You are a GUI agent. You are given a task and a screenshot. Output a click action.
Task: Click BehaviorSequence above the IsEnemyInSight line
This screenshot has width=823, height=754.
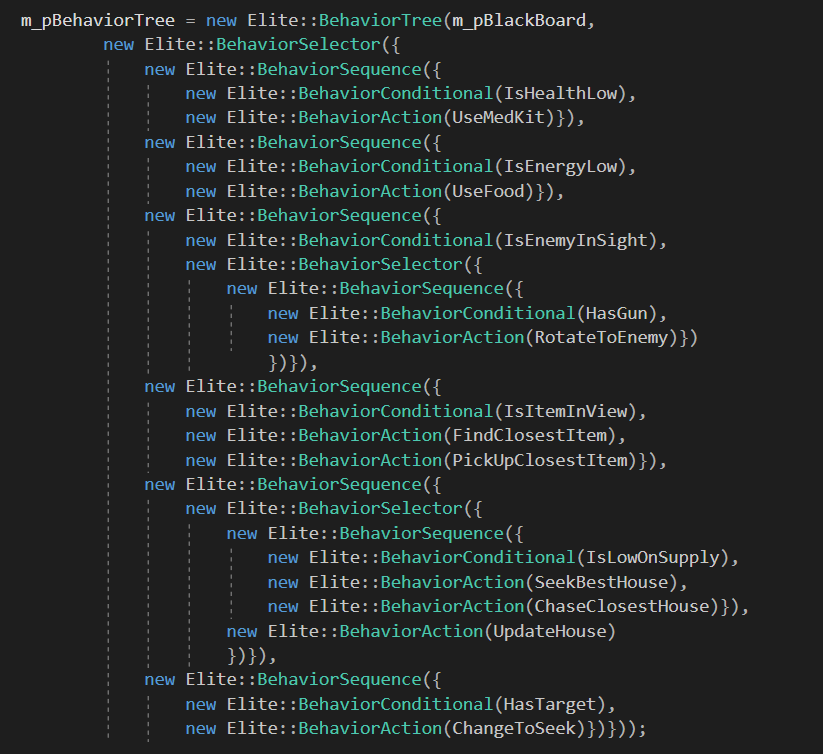[339, 216]
